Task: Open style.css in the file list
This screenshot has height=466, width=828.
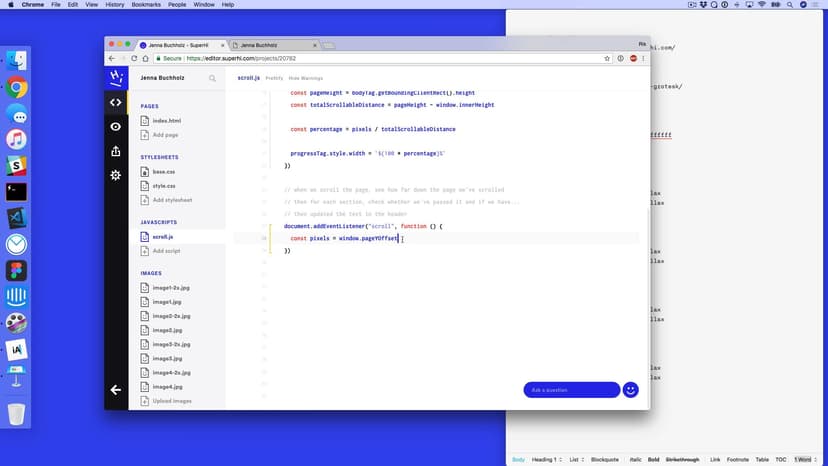Action: (164, 186)
